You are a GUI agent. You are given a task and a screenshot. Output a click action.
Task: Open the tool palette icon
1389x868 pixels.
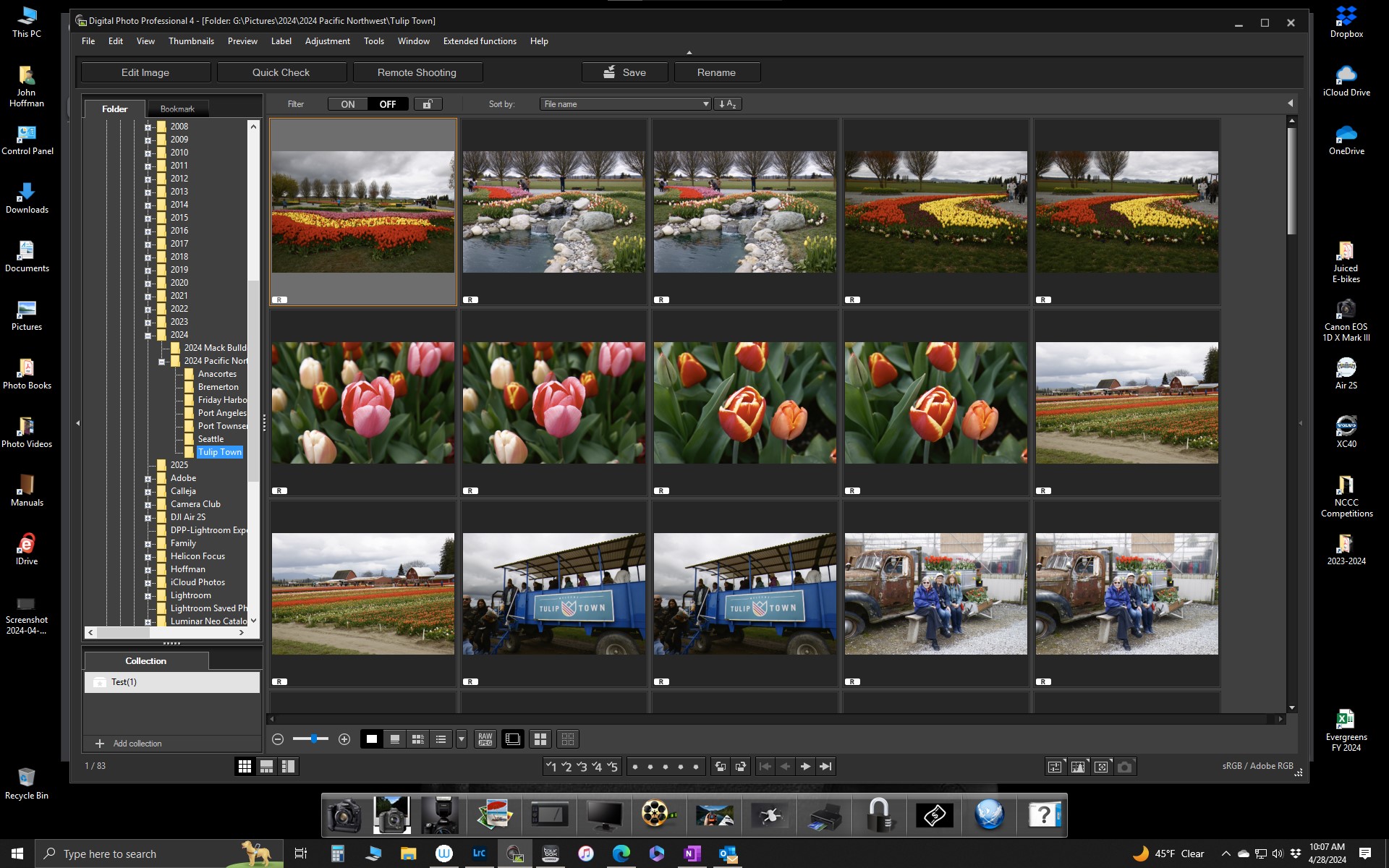pyautogui.click(x=1056, y=767)
